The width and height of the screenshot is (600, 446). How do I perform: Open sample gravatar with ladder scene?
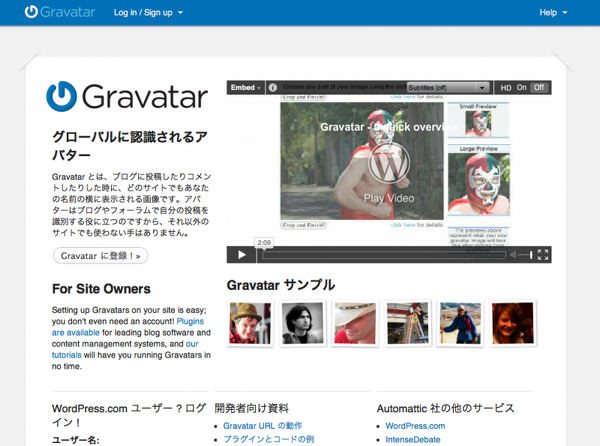click(x=408, y=324)
